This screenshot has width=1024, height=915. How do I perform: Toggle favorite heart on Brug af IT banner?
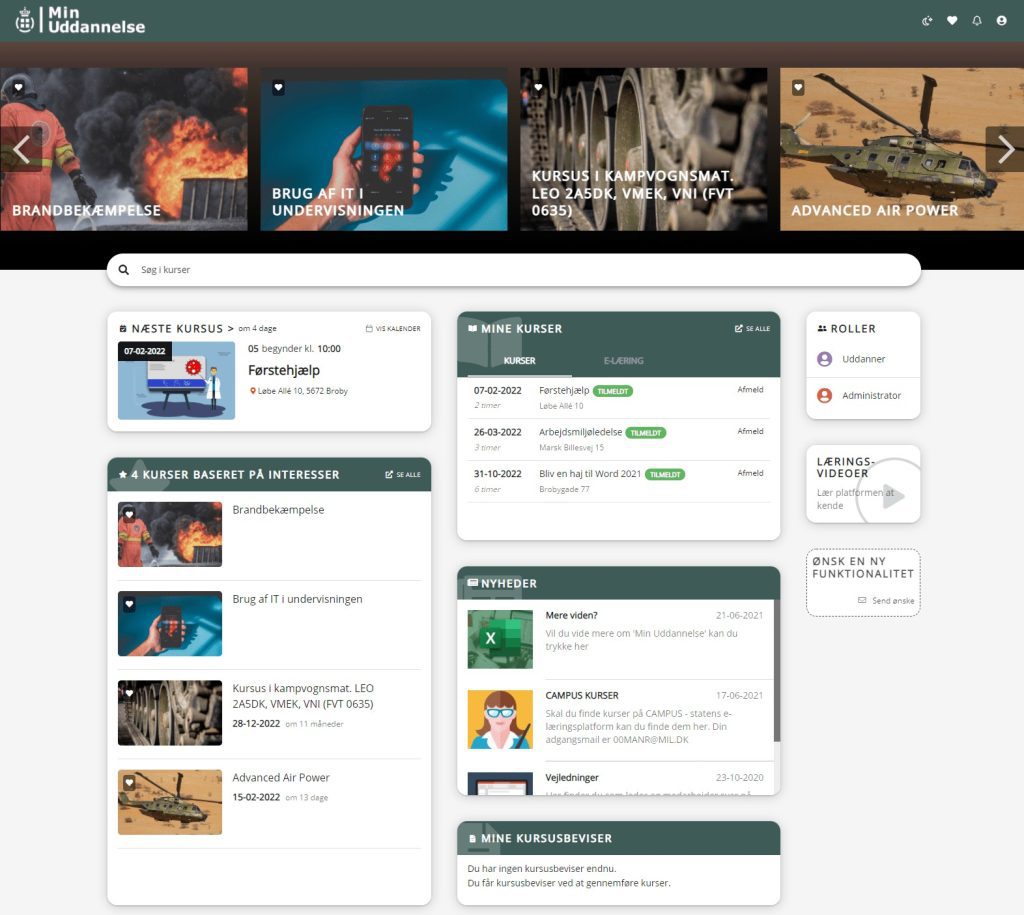click(278, 88)
